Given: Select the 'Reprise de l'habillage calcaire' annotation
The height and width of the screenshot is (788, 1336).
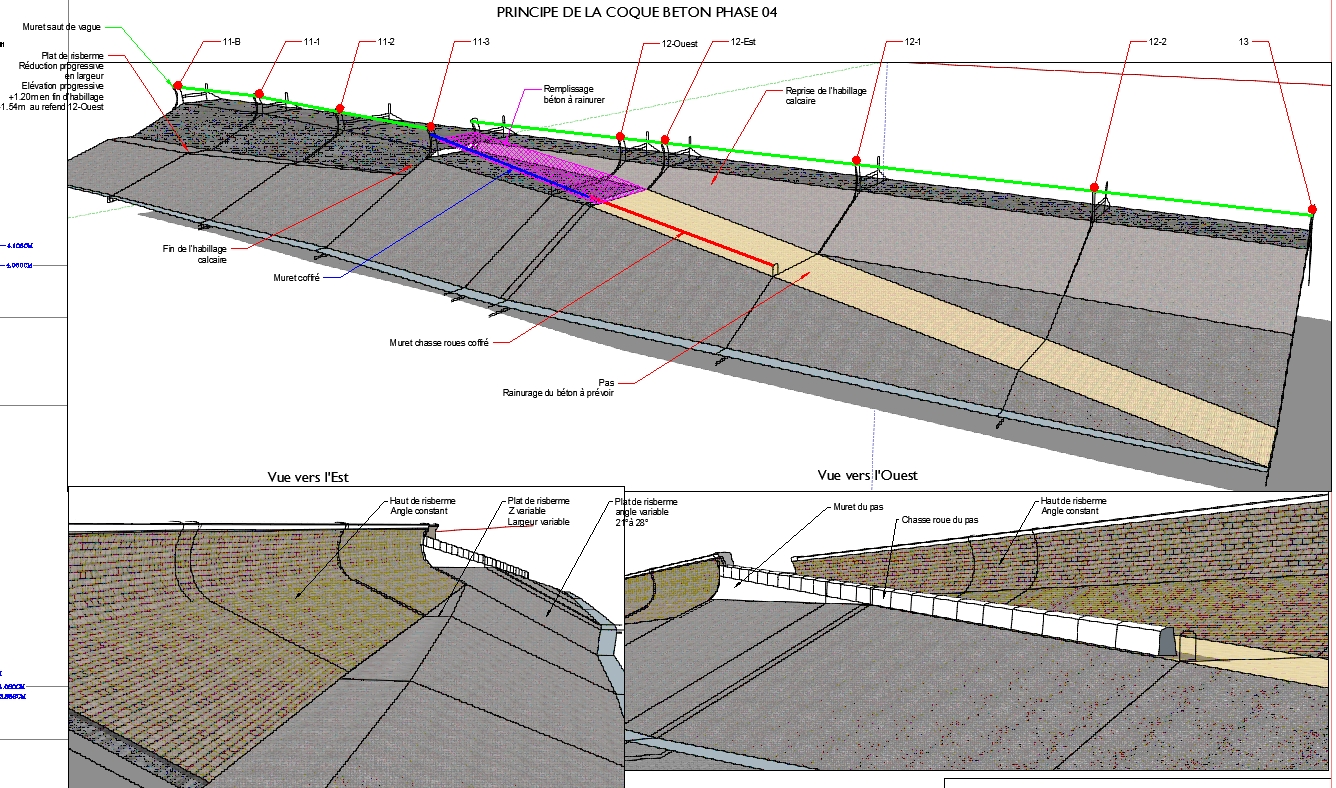Looking at the screenshot, I should pyautogui.click(x=826, y=95).
